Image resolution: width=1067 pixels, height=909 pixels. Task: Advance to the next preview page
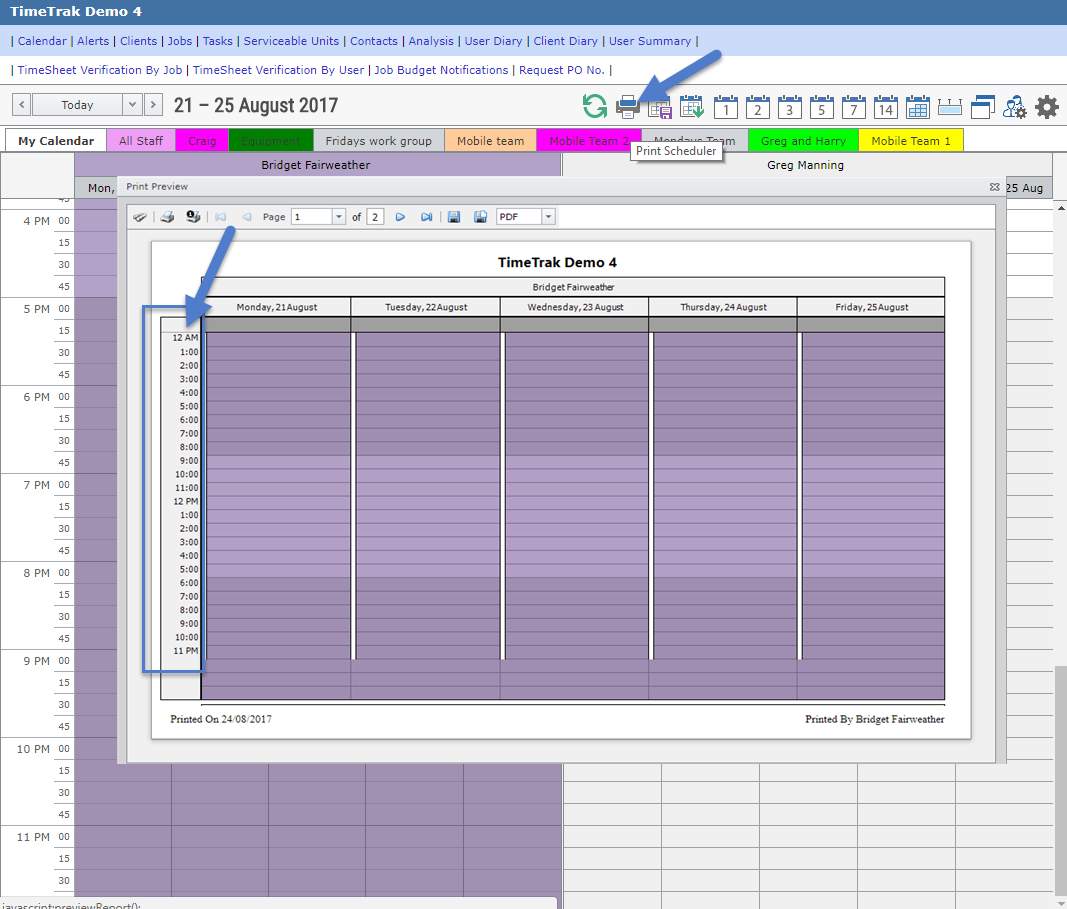pyautogui.click(x=400, y=216)
